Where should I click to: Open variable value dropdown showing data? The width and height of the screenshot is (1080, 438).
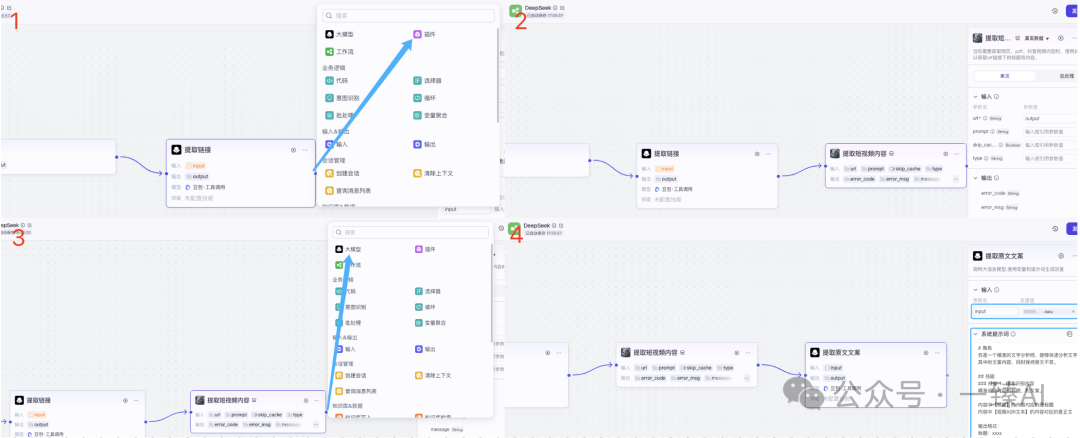tap(1048, 311)
